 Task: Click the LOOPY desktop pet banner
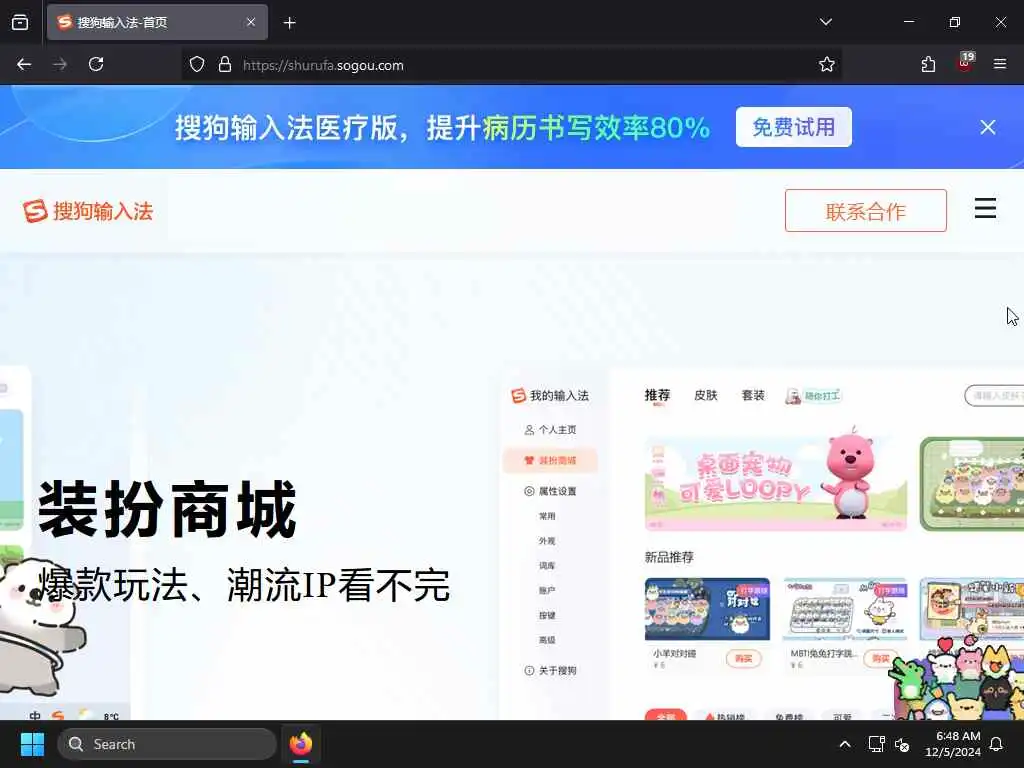[775, 483]
